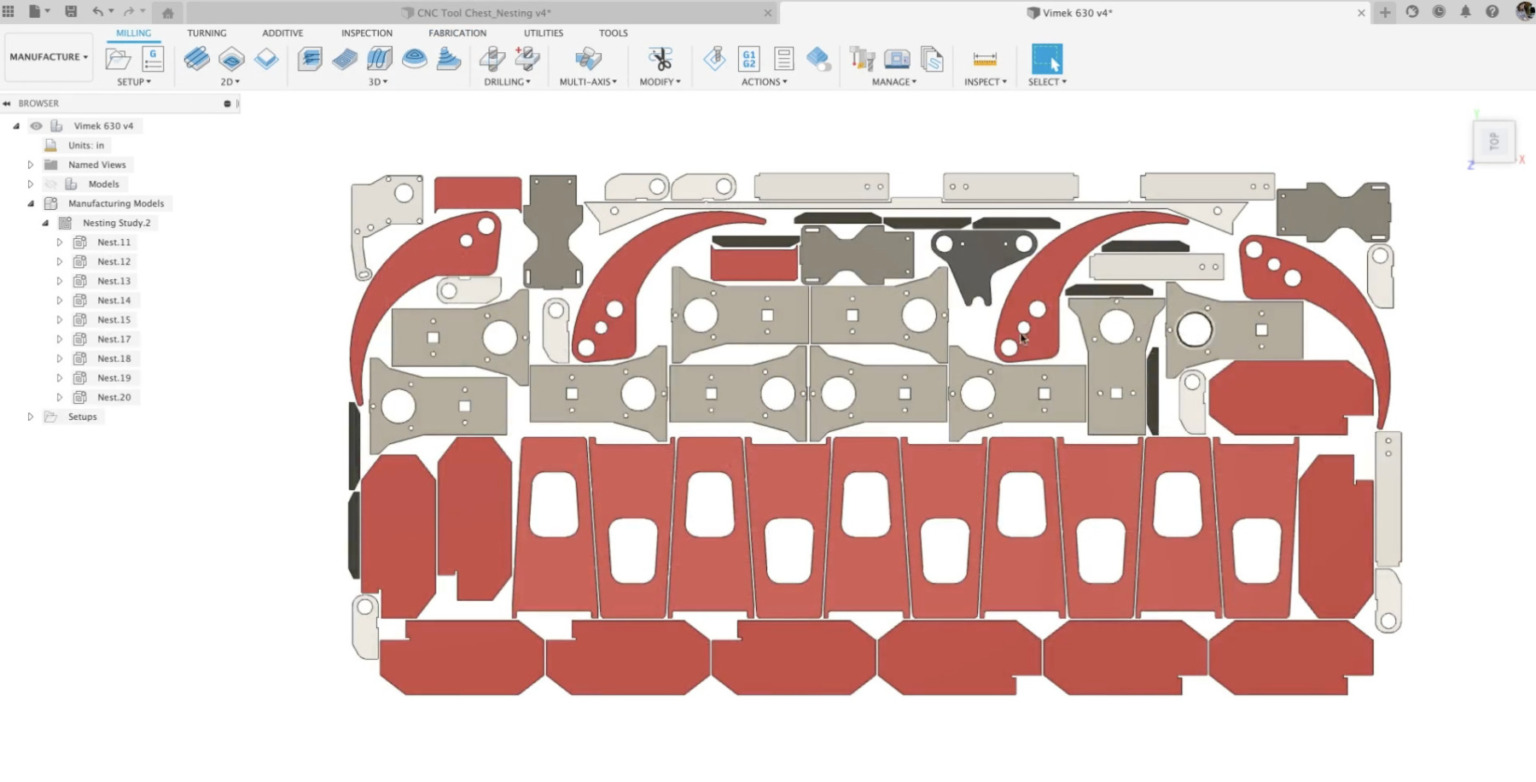Viewport: 1536px width, 782px height.
Task: Select the Create Setup icon
Action: tap(117, 58)
